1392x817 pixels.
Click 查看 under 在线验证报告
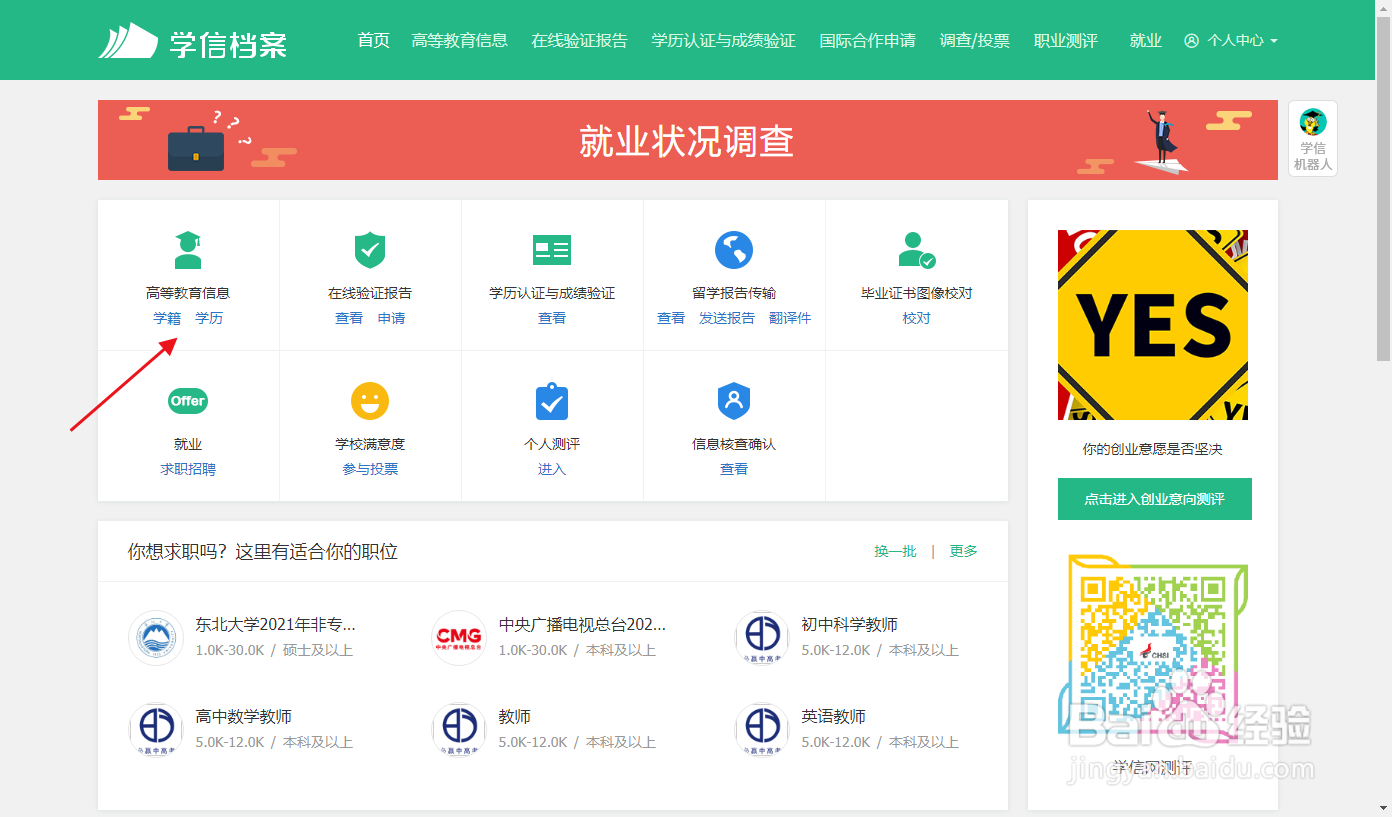tap(349, 318)
